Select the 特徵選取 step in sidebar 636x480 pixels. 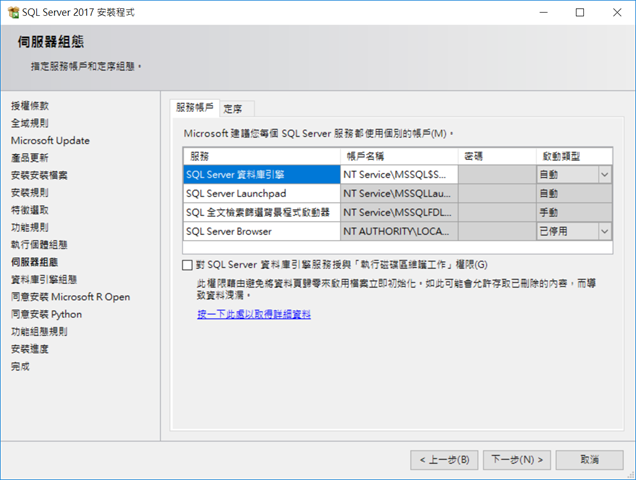[30, 210]
